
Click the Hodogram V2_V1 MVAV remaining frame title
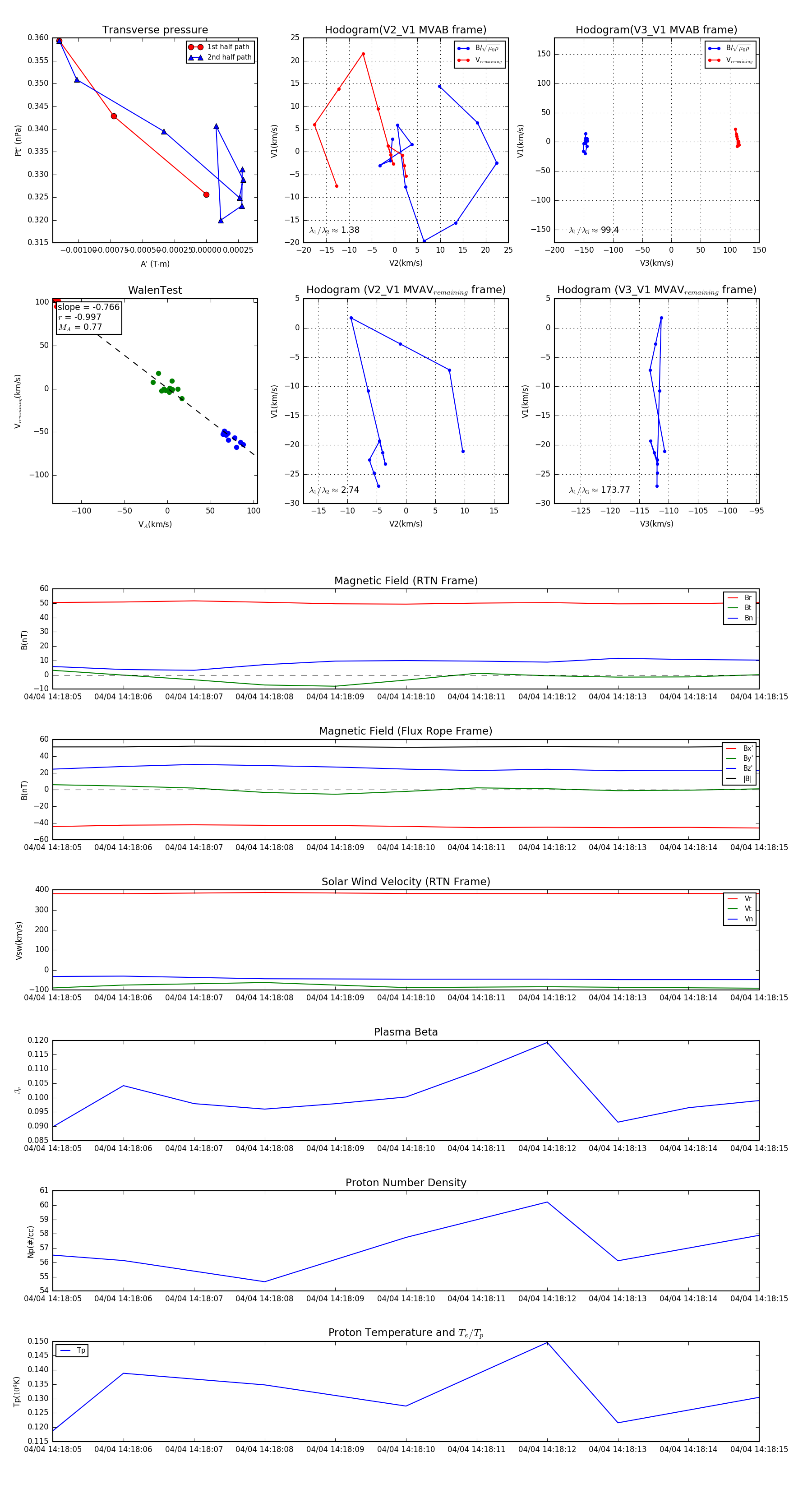point(406,290)
